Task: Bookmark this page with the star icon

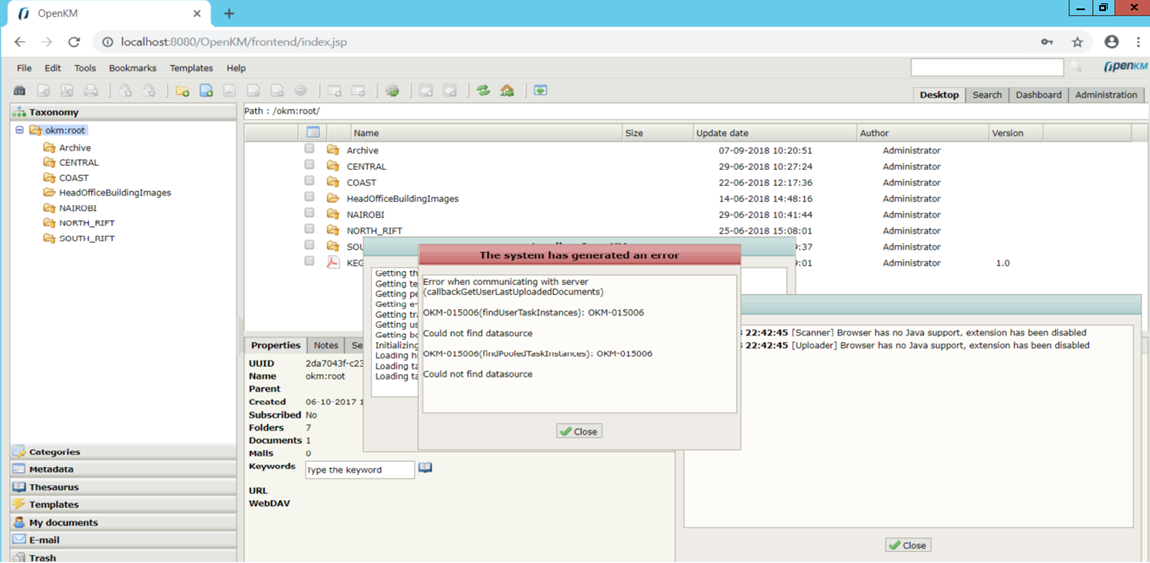Action: (x=1077, y=42)
